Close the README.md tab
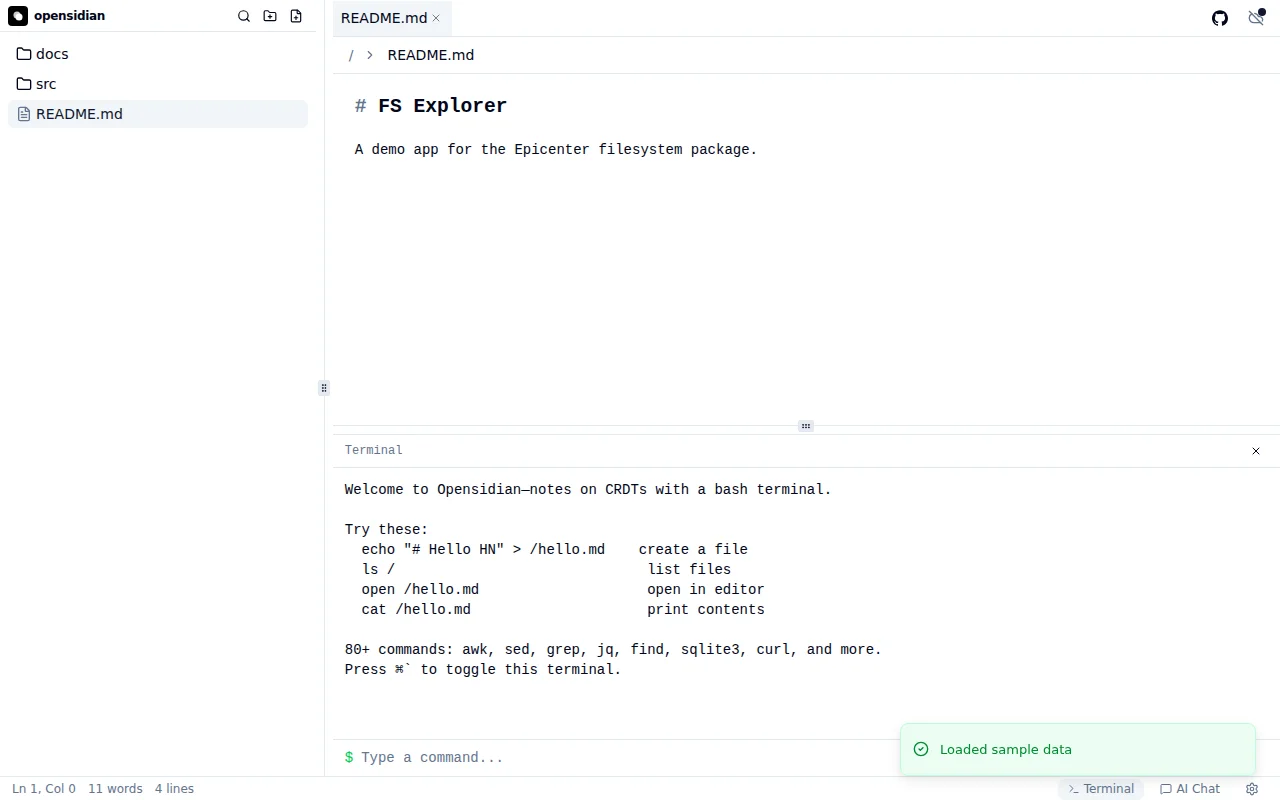This screenshot has height=800, width=1280. (436, 18)
